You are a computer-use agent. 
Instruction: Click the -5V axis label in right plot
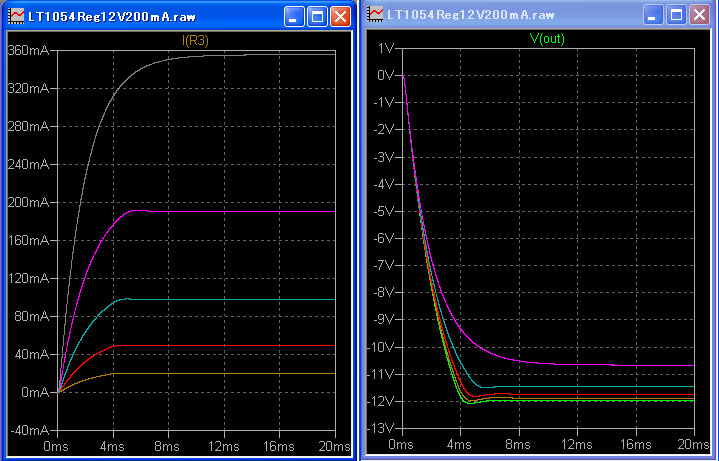(x=383, y=211)
